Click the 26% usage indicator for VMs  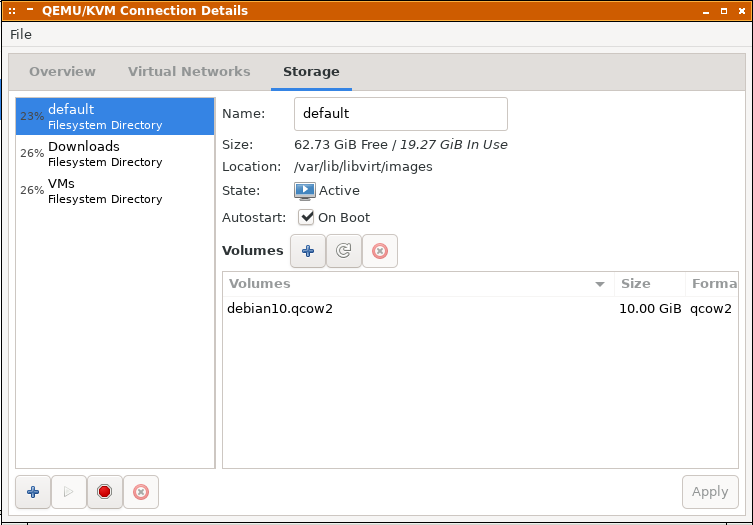32,190
